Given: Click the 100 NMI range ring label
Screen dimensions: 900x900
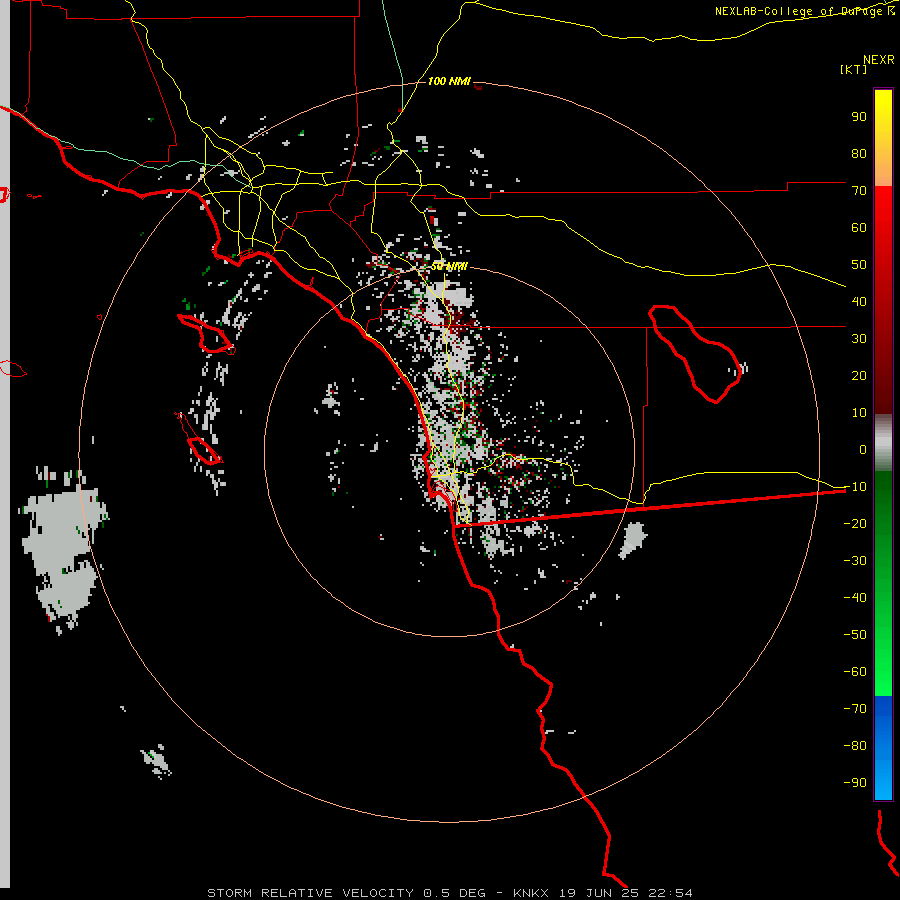Looking at the screenshot, I should point(449,81).
